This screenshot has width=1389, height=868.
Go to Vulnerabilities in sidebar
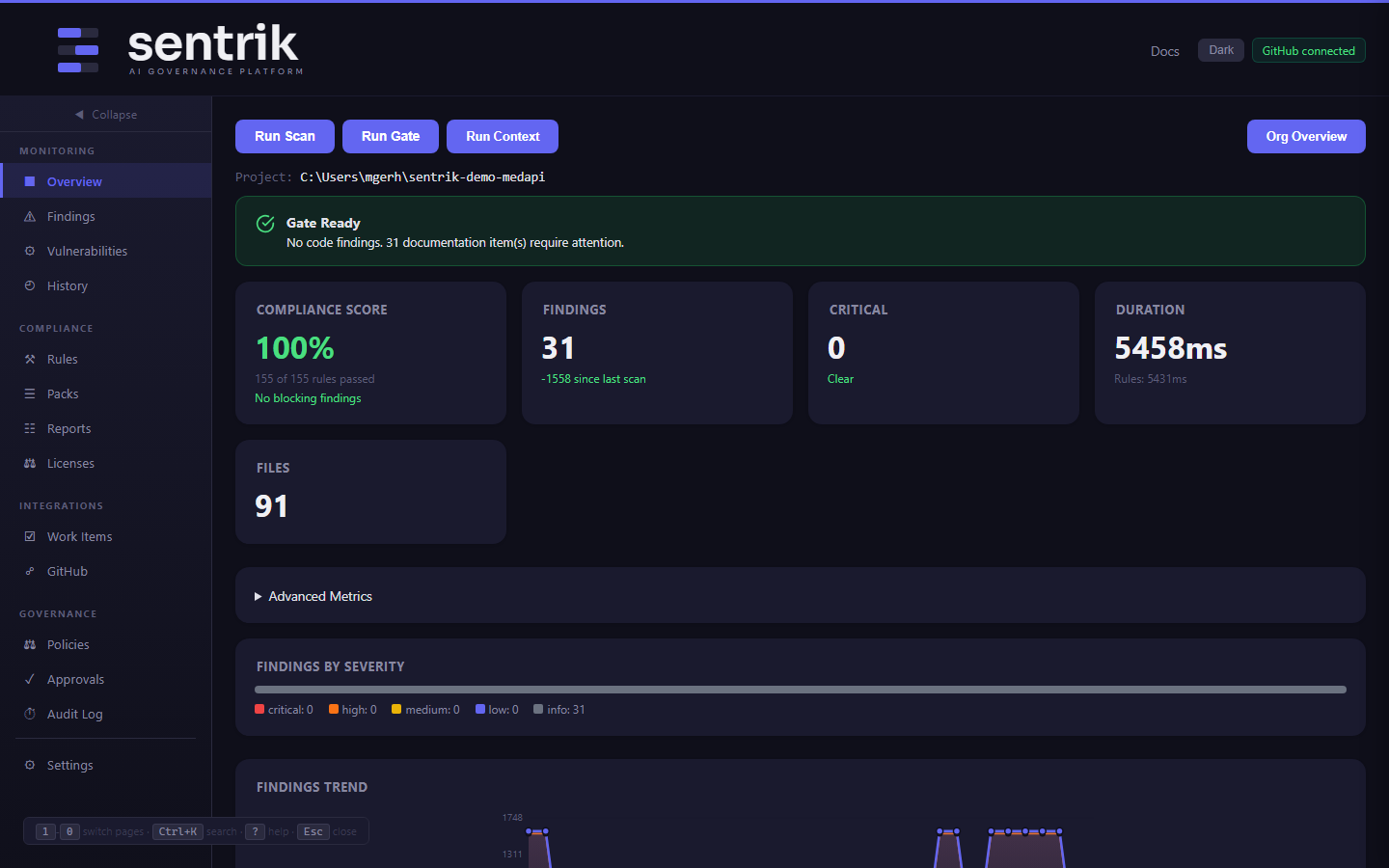point(106,251)
